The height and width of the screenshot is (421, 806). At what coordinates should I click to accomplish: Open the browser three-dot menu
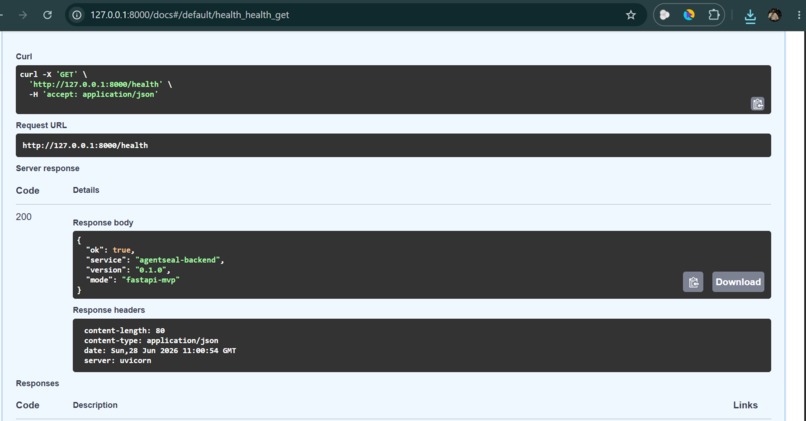tap(799, 15)
